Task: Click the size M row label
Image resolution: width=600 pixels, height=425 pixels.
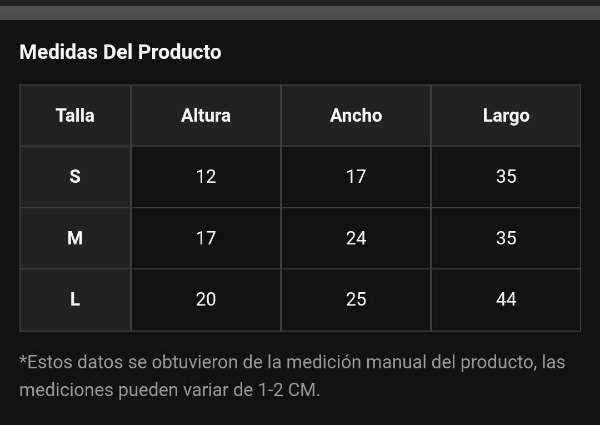Action: pos(75,238)
